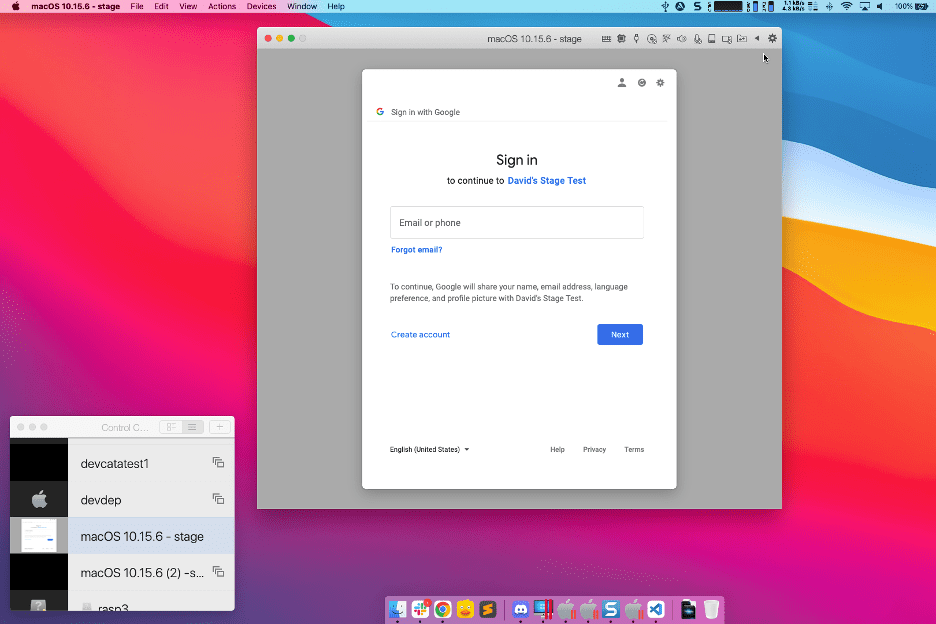Click the Bluetooth icon in menu bar

(829, 7)
